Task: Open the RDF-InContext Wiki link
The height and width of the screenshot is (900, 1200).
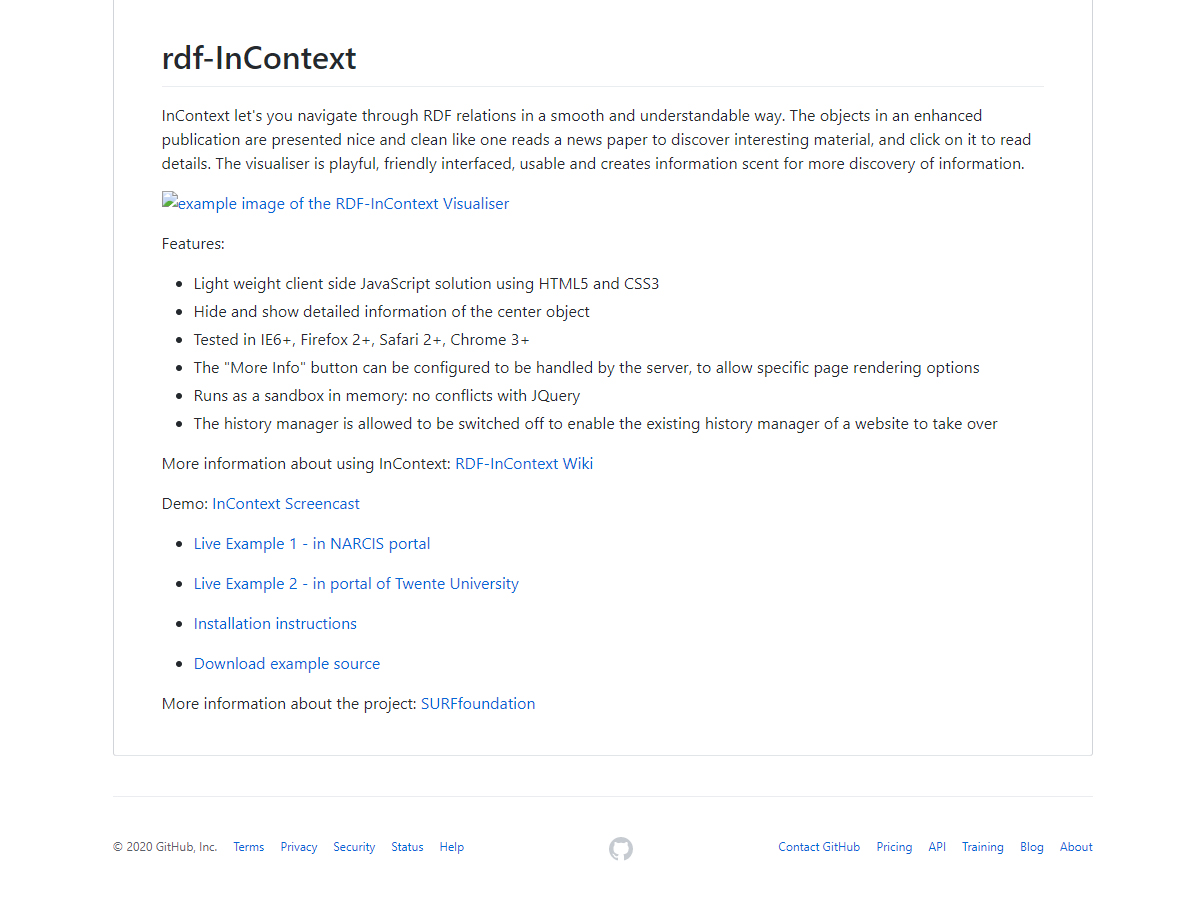Action: (x=524, y=464)
